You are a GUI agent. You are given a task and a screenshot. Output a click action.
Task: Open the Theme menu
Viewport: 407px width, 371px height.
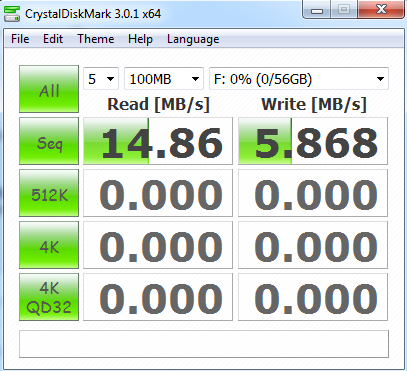tap(96, 39)
